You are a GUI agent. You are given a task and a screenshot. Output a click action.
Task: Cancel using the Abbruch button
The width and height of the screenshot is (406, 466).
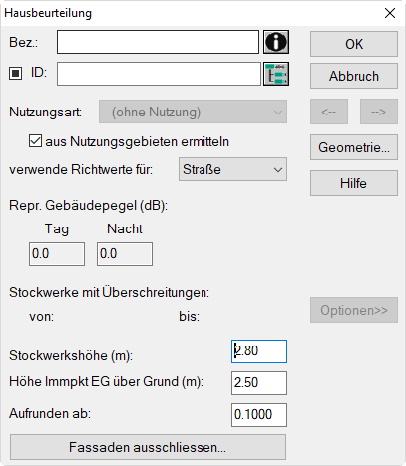[x=354, y=76]
